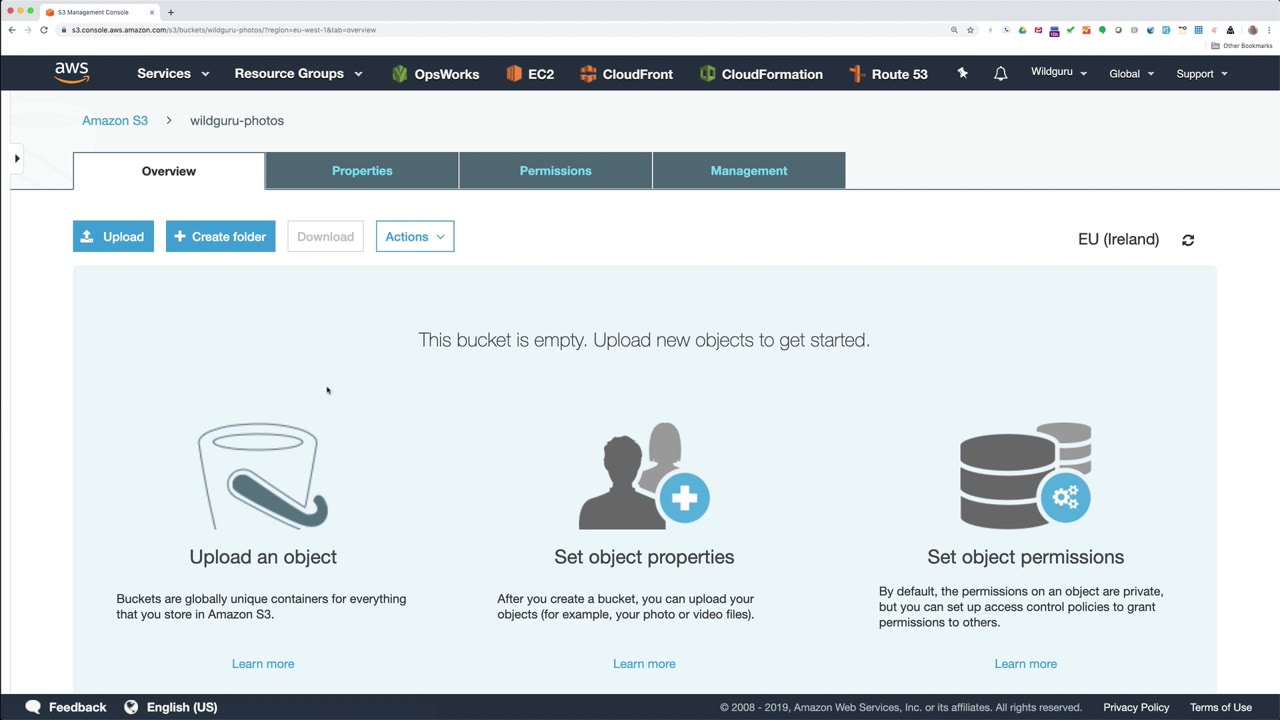Open the CloudFront shortcut
This screenshot has height=720, width=1280.
tap(626, 74)
